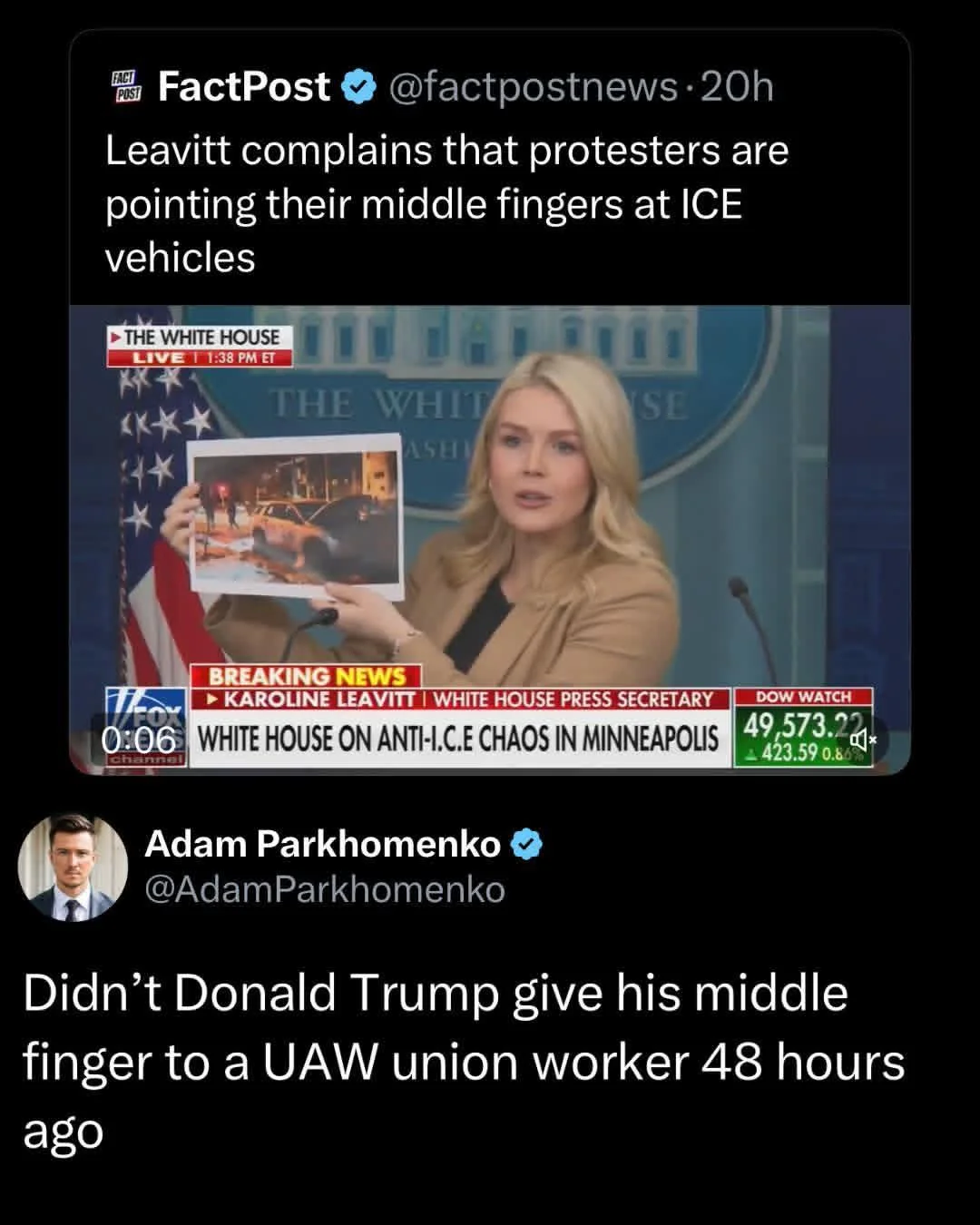Click FactPost's blue verified badge
980x1225 pixels.
click(x=359, y=88)
